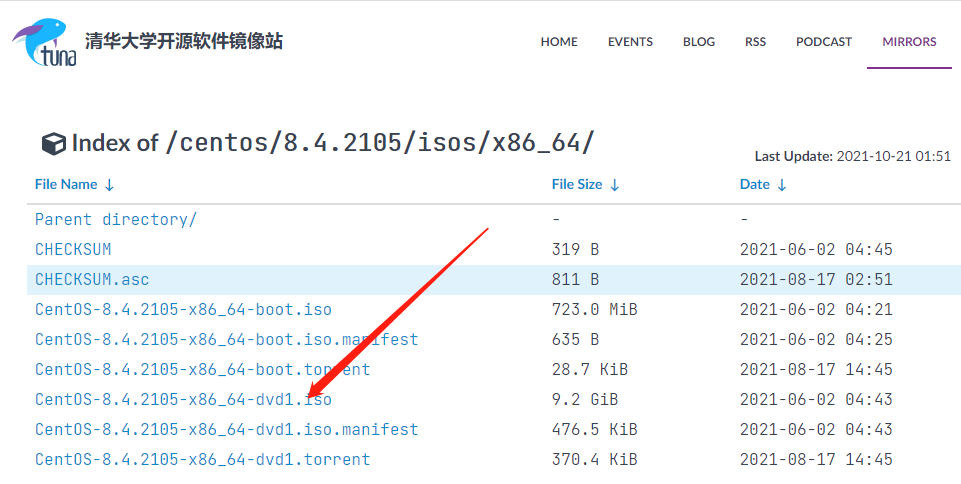Click the TUNA fish logo
The width and height of the screenshot is (961, 484).
pyautogui.click(x=45, y=42)
